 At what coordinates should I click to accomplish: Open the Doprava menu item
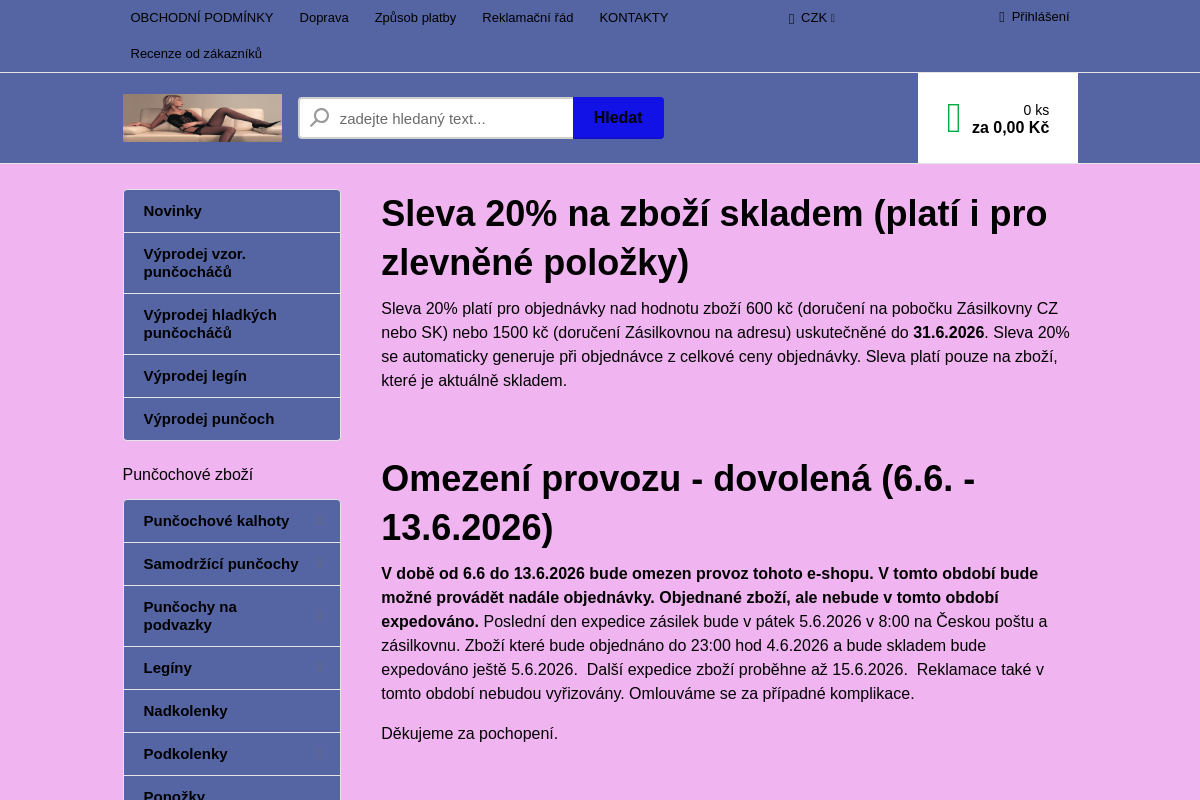(x=324, y=18)
